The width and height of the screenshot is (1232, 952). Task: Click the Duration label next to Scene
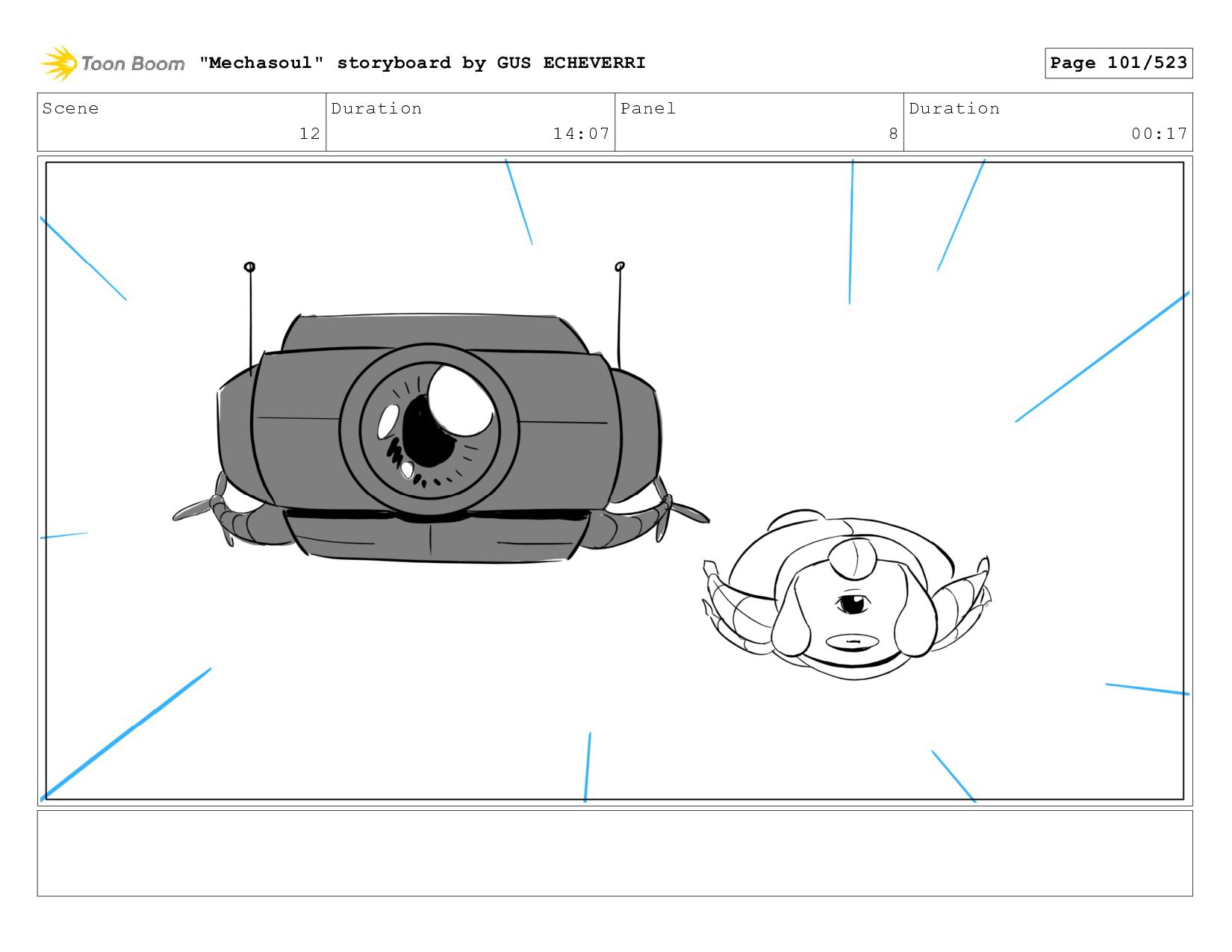coord(376,108)
